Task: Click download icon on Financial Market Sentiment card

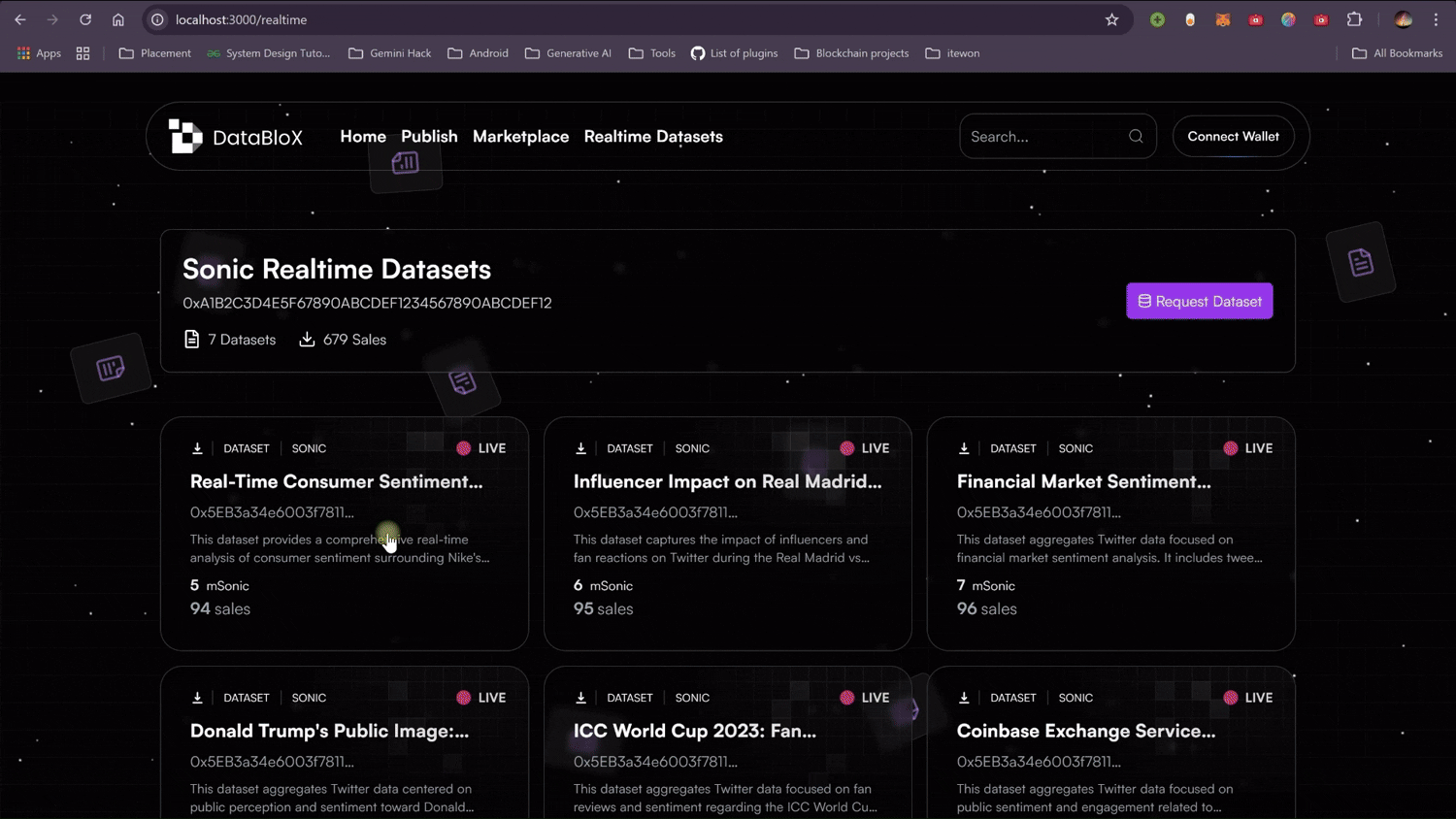Action: 964,448
